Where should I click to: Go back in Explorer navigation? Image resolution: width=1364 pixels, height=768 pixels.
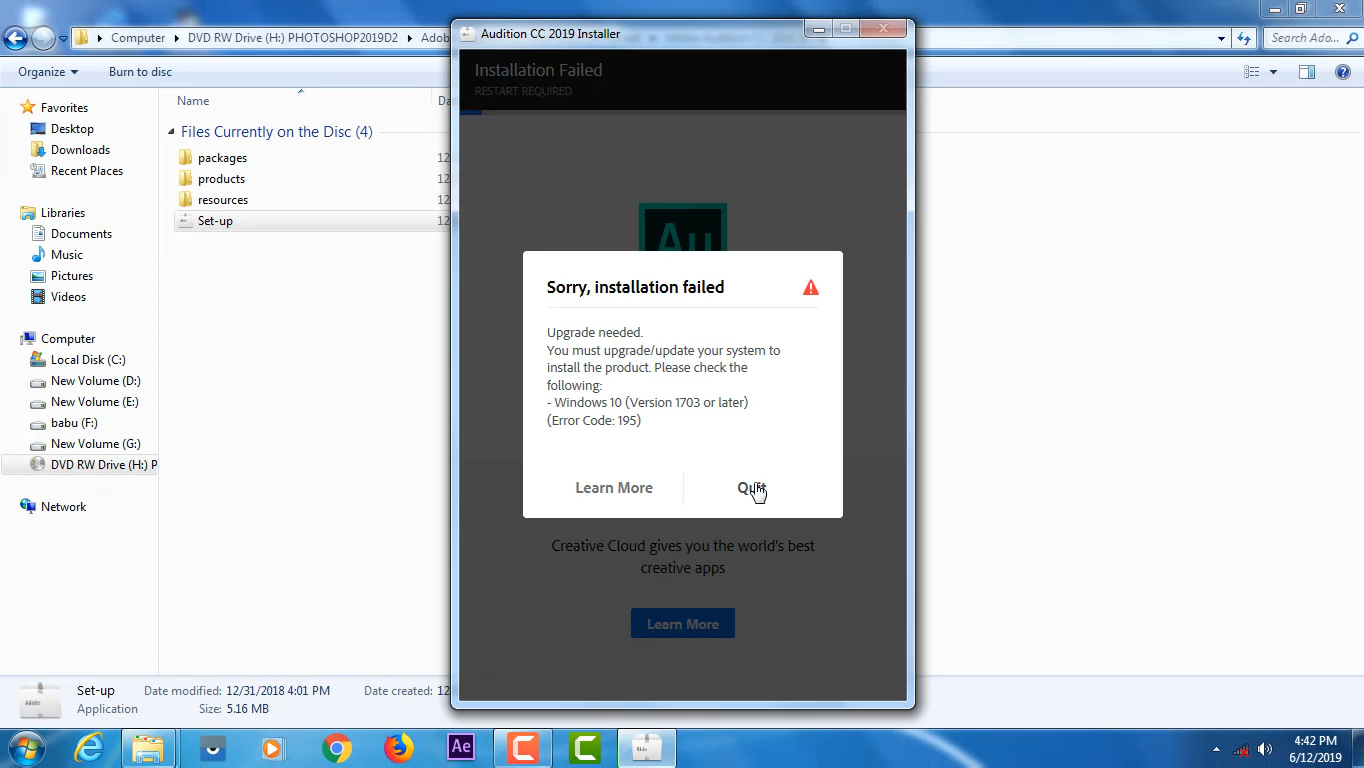pyautogui.click(x=15, y=38)
